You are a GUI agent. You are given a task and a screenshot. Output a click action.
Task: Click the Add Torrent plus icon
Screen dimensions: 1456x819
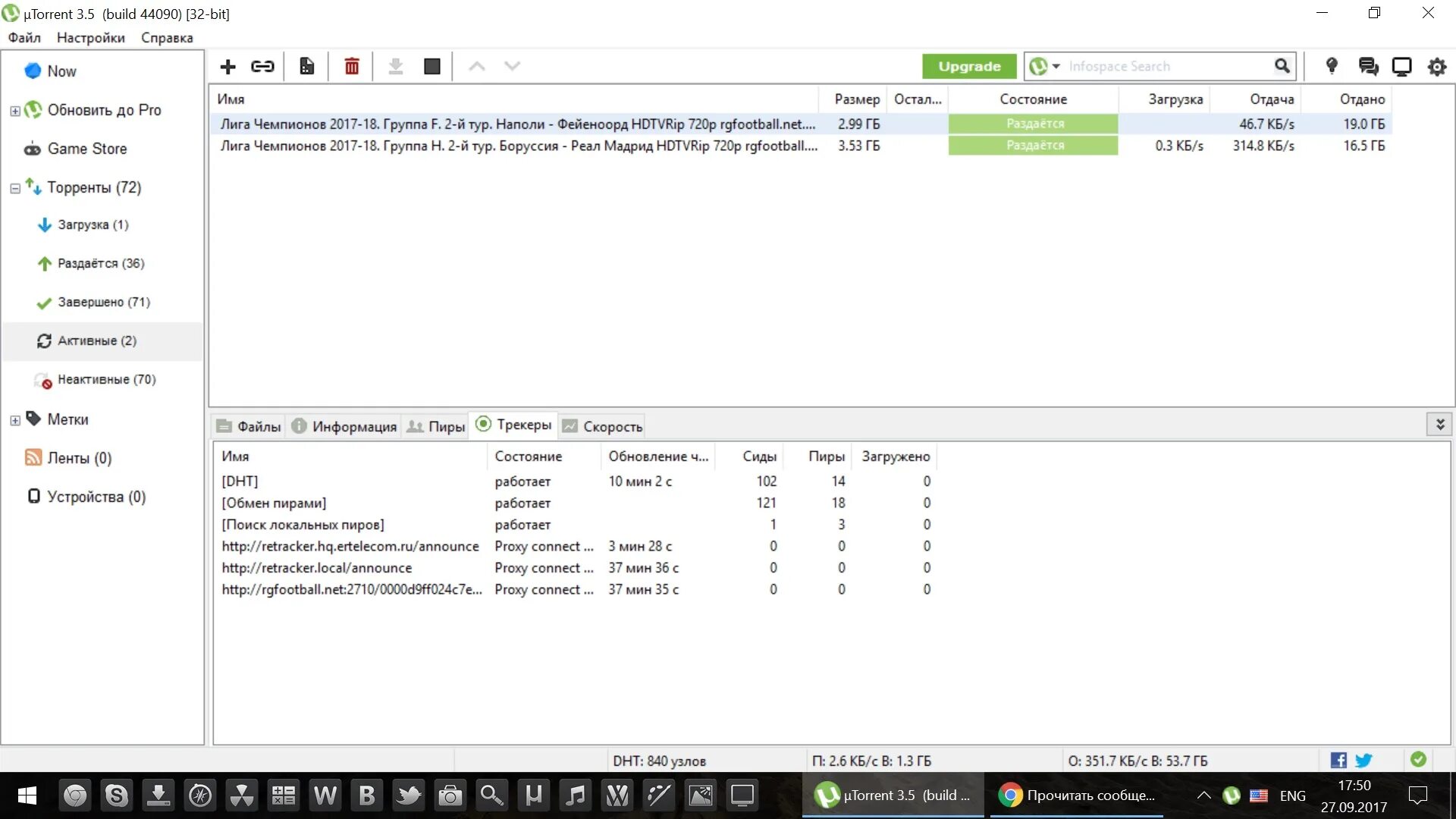[x=227, y=67]
